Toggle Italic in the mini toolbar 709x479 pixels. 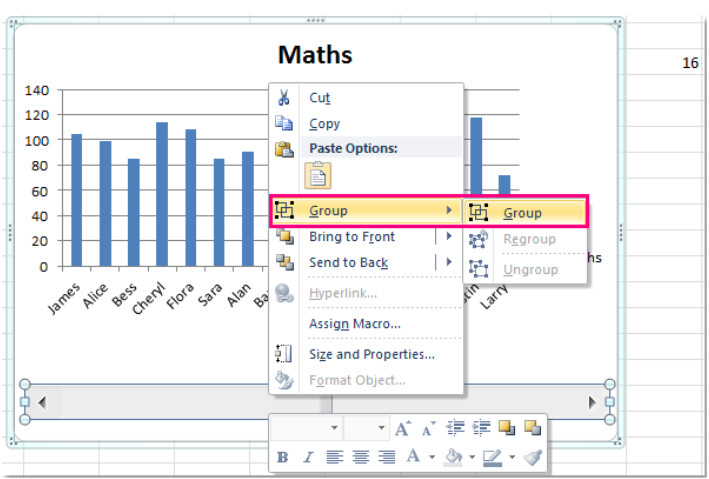308,457
